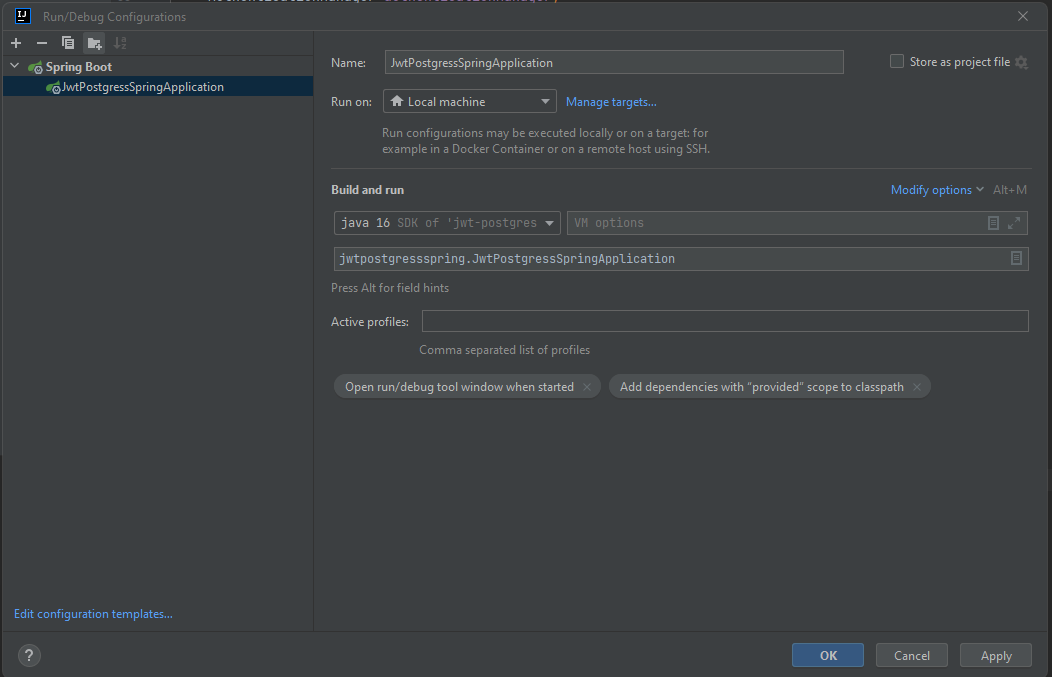Add a new run configuration
This screenshot has width=1052, height=677.
tap(15, 43)
